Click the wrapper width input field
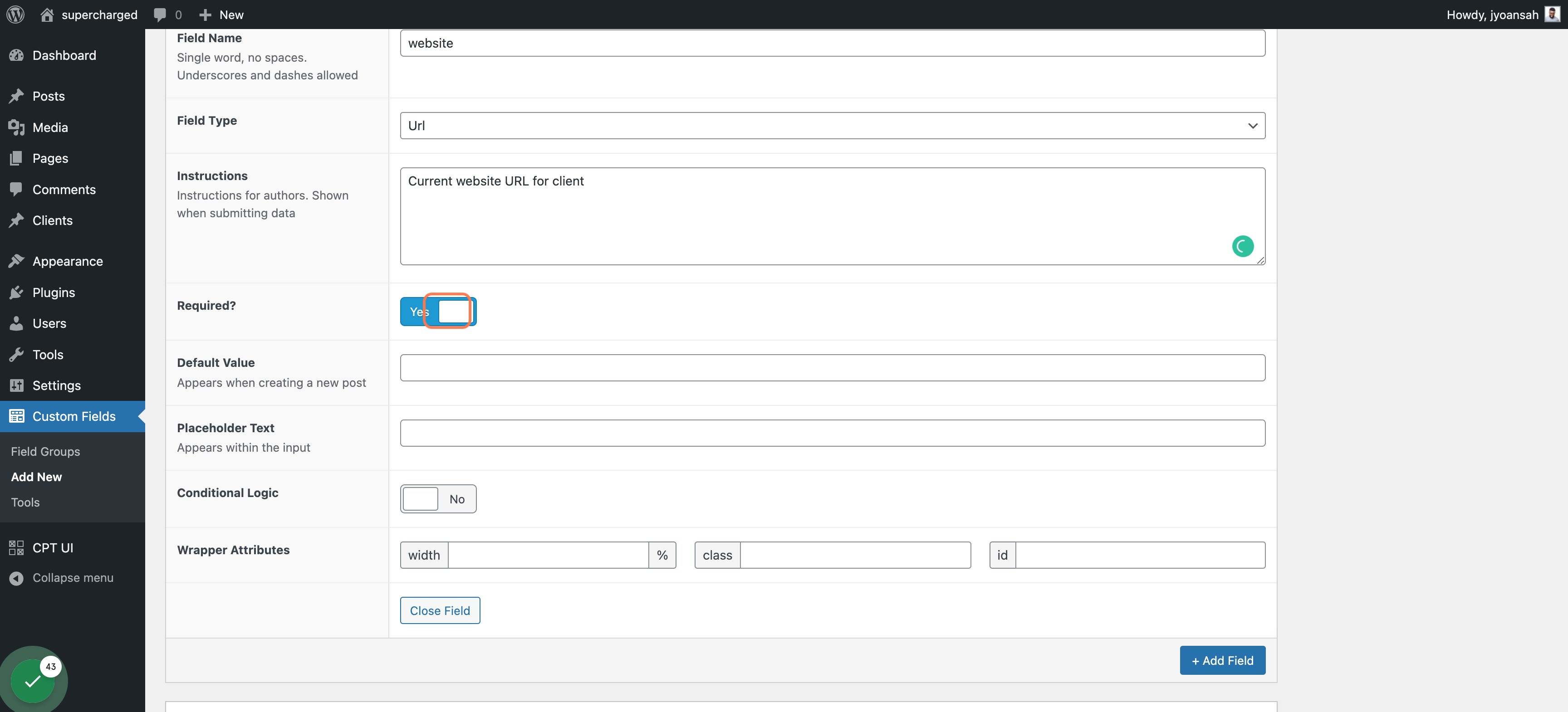 [x=548, y=555]
